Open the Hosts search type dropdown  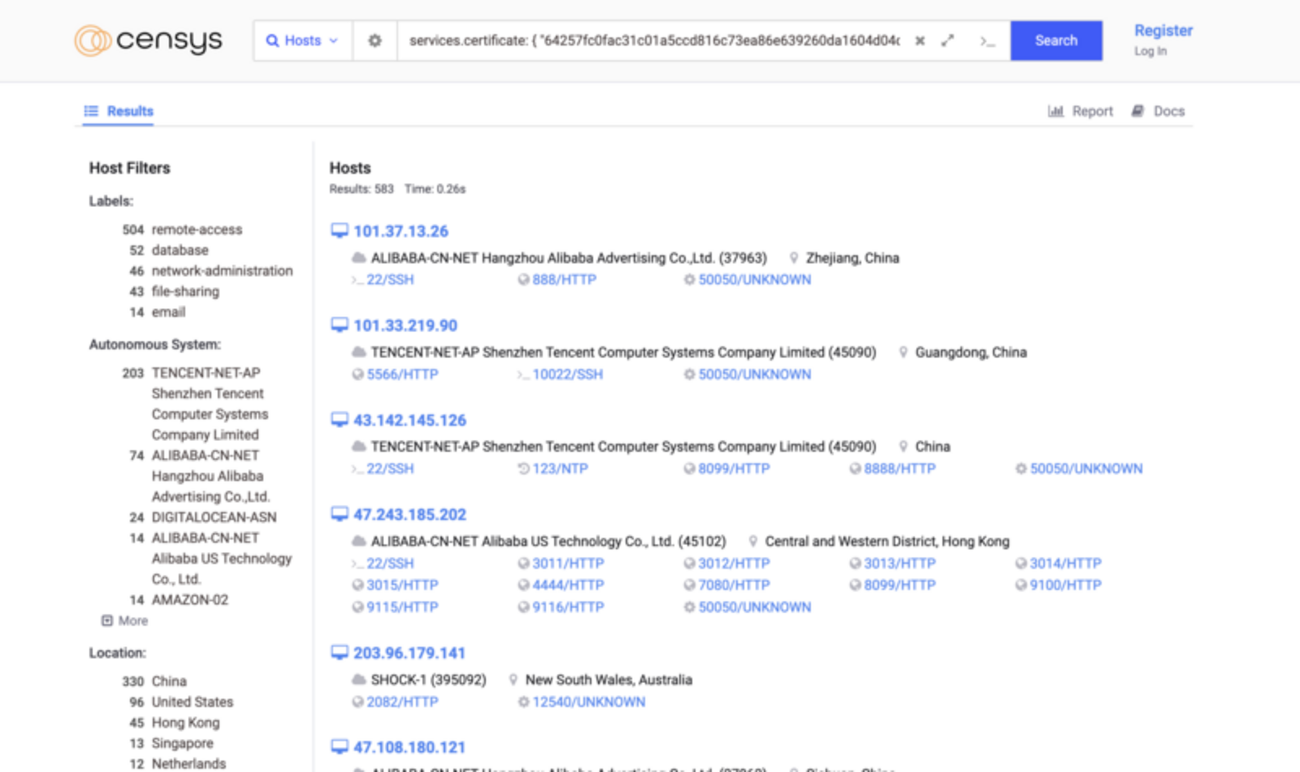(x=302, y=41)
